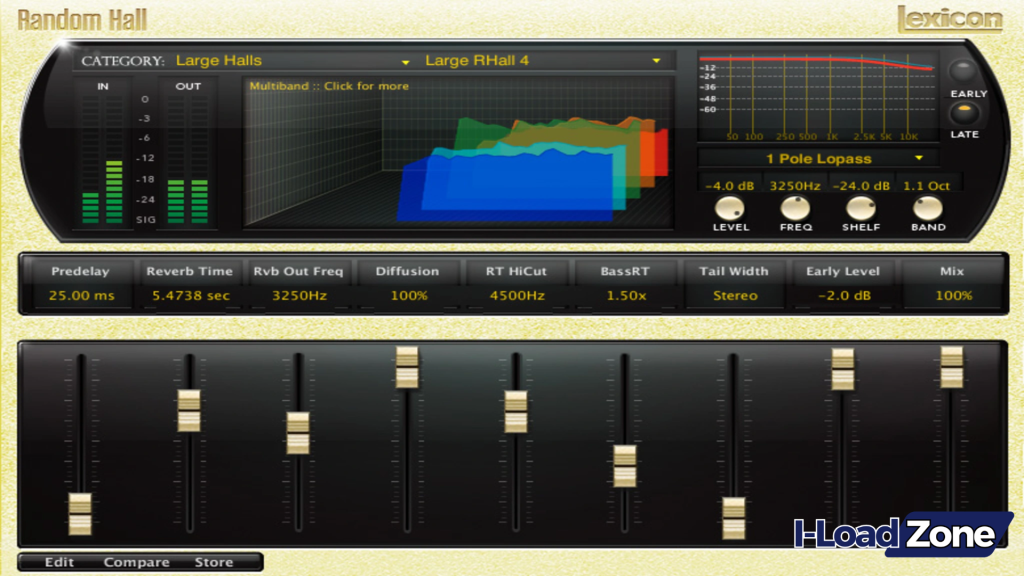This screenshot has width=1024, height=576.
Task: Select the Early Level -2.0 dB value
Action: pyautogui.click(x=844, y=296)
